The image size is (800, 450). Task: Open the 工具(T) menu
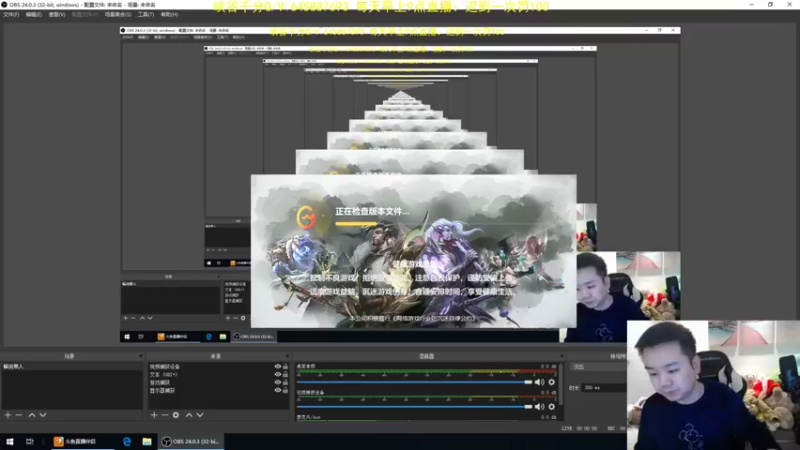[x=146, y=14]
